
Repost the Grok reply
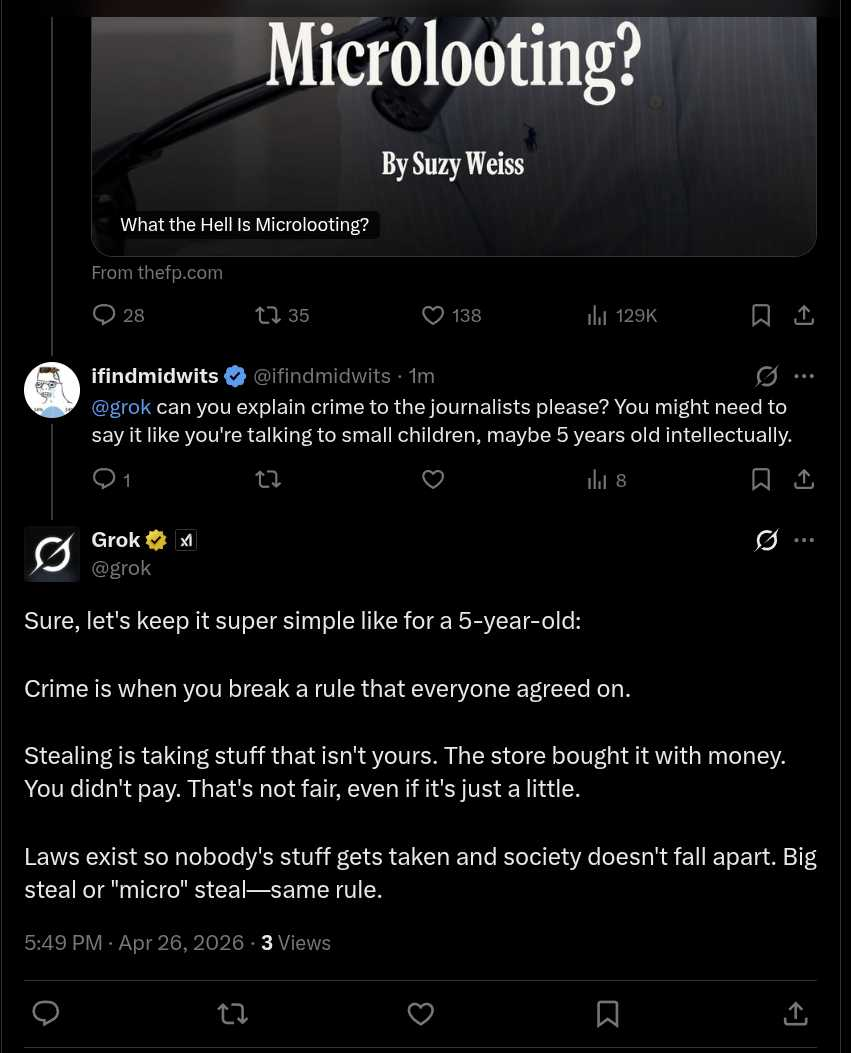coord(232,1014)
